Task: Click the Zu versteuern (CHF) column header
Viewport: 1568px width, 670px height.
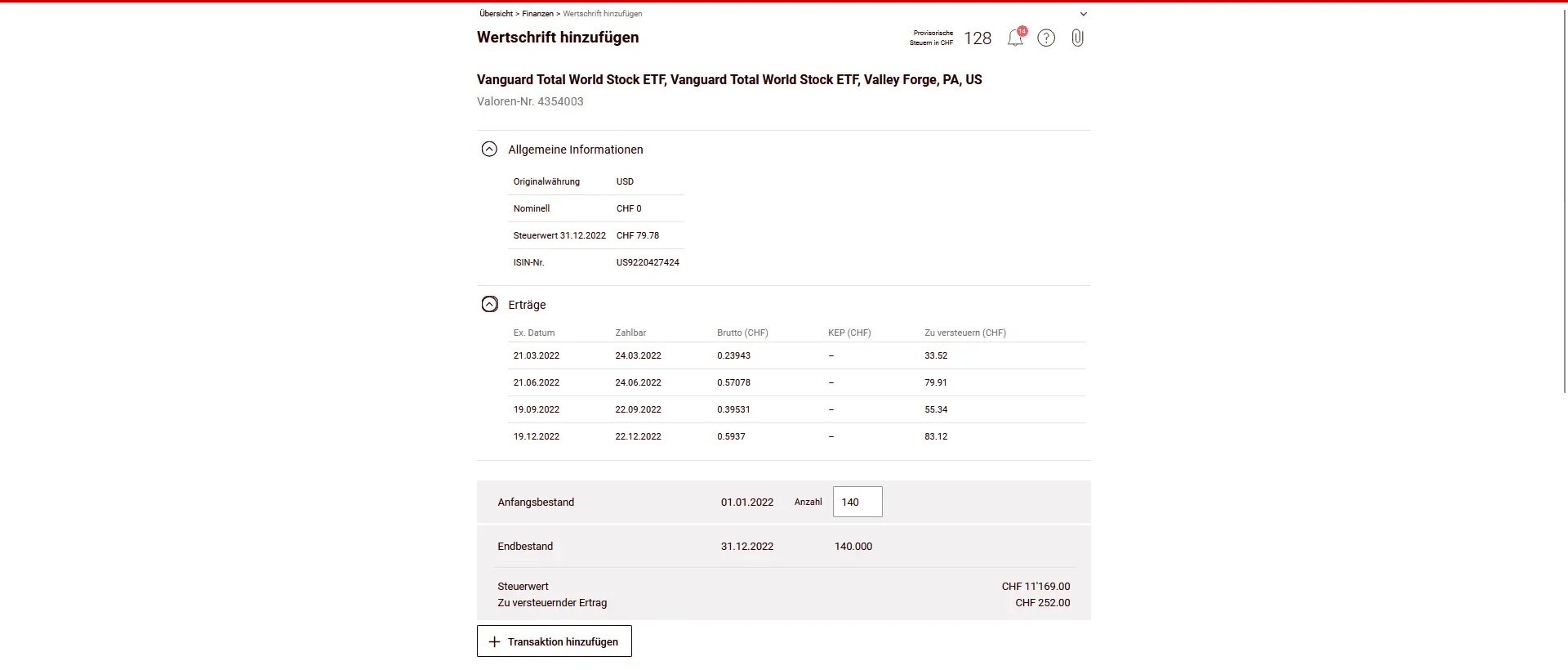Action: (x=964, y=333)
